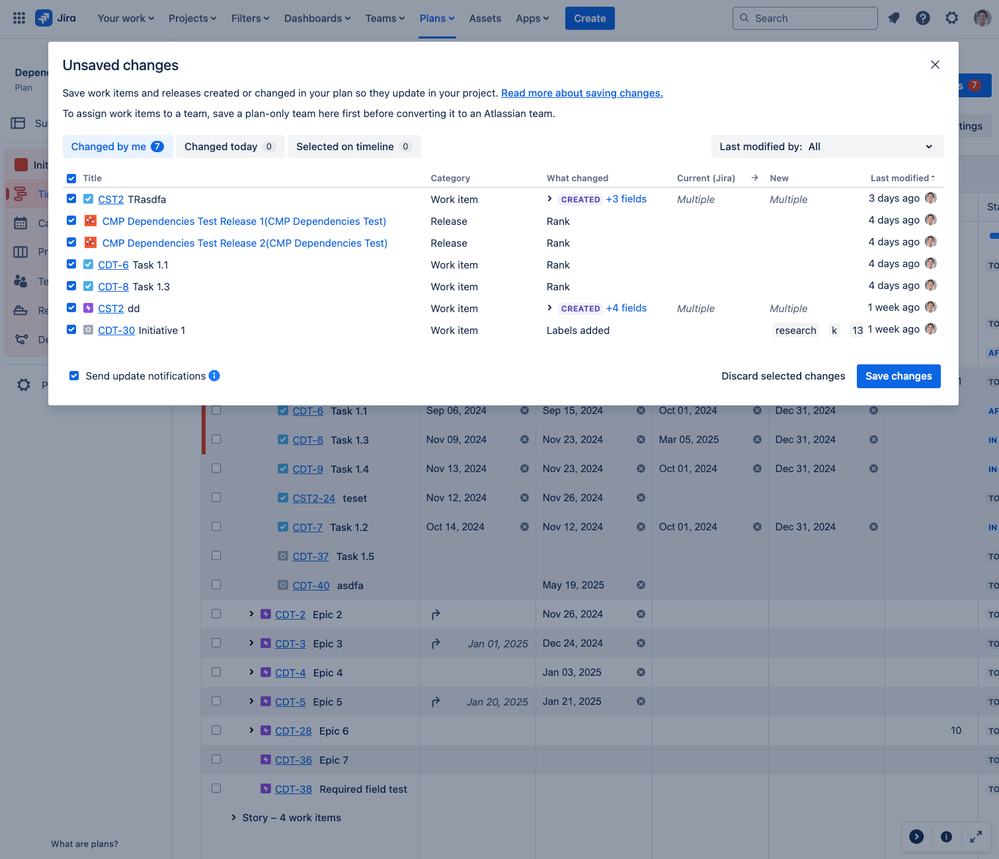Open the Filters menu
Viewport: 999px width, 859px height.
pyautogui.click(x=250, y=18)
